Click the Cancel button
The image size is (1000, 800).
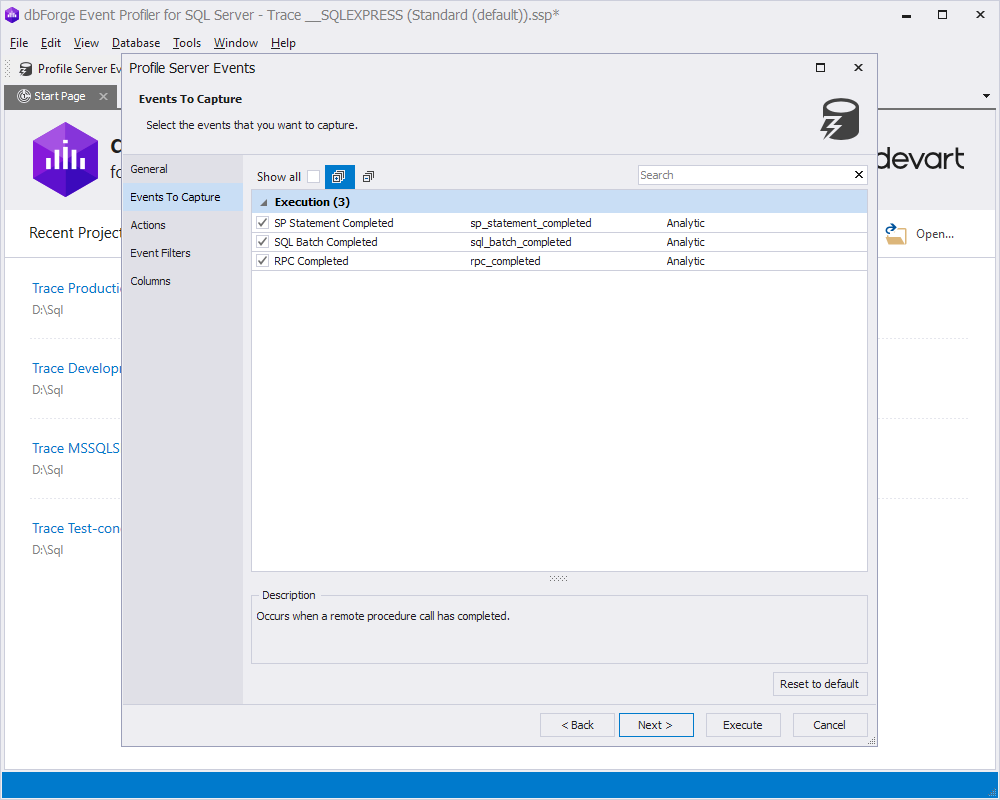point(830,725)
